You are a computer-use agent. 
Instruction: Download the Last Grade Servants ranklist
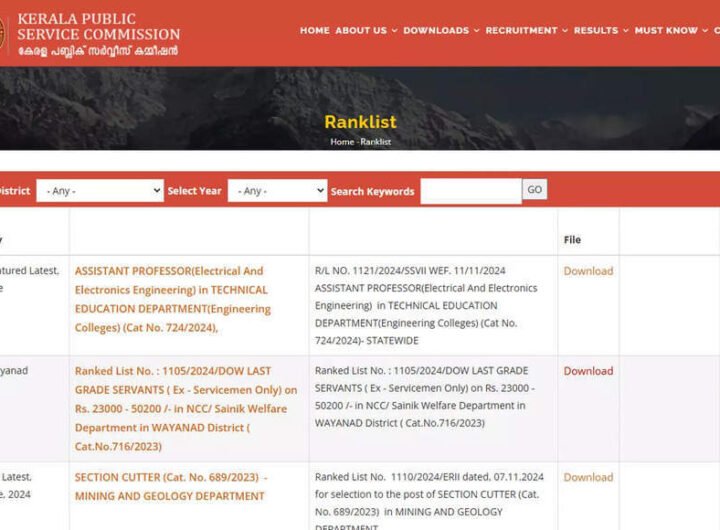pos(588,371)
